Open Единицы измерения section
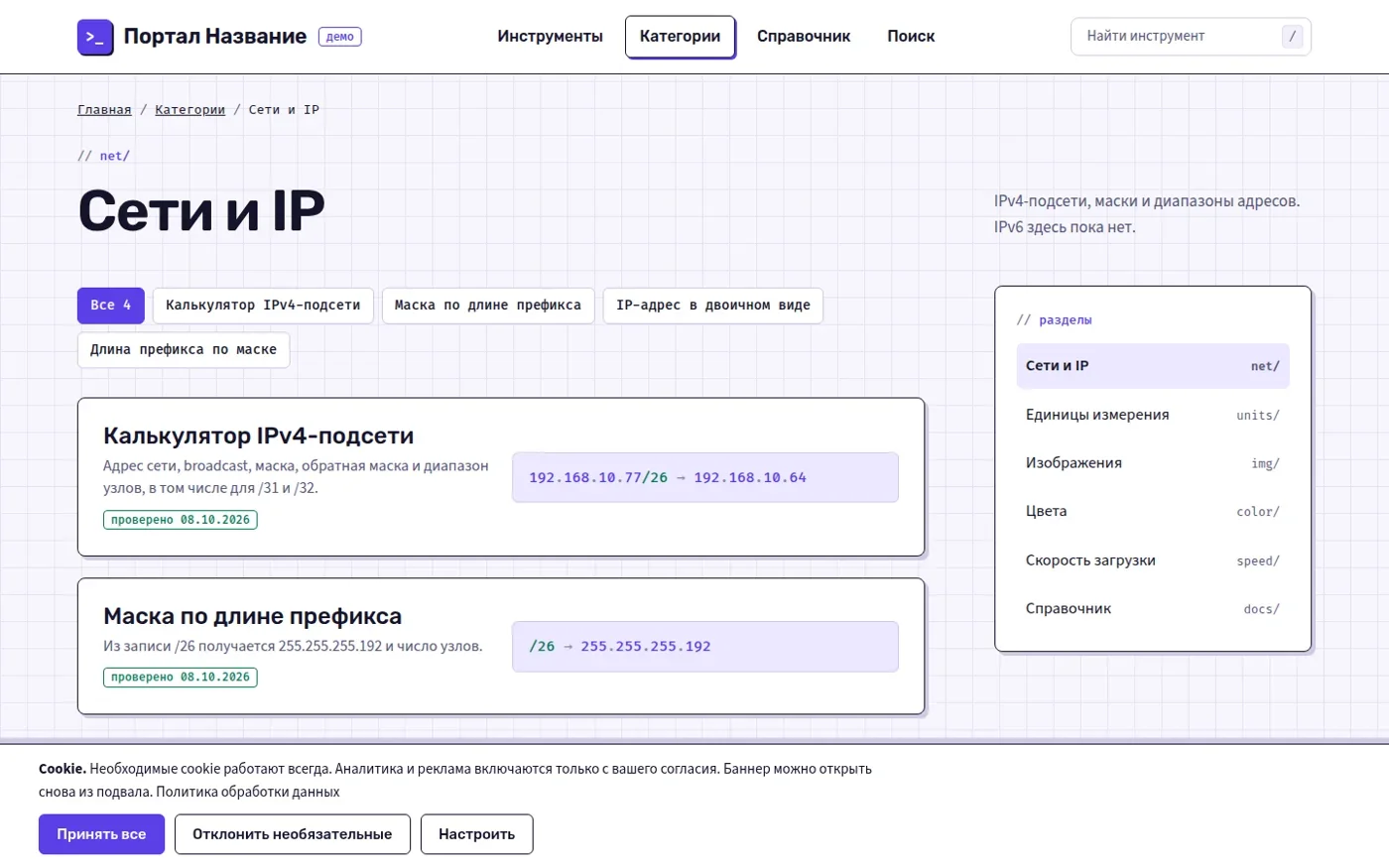 [1153, 415]
